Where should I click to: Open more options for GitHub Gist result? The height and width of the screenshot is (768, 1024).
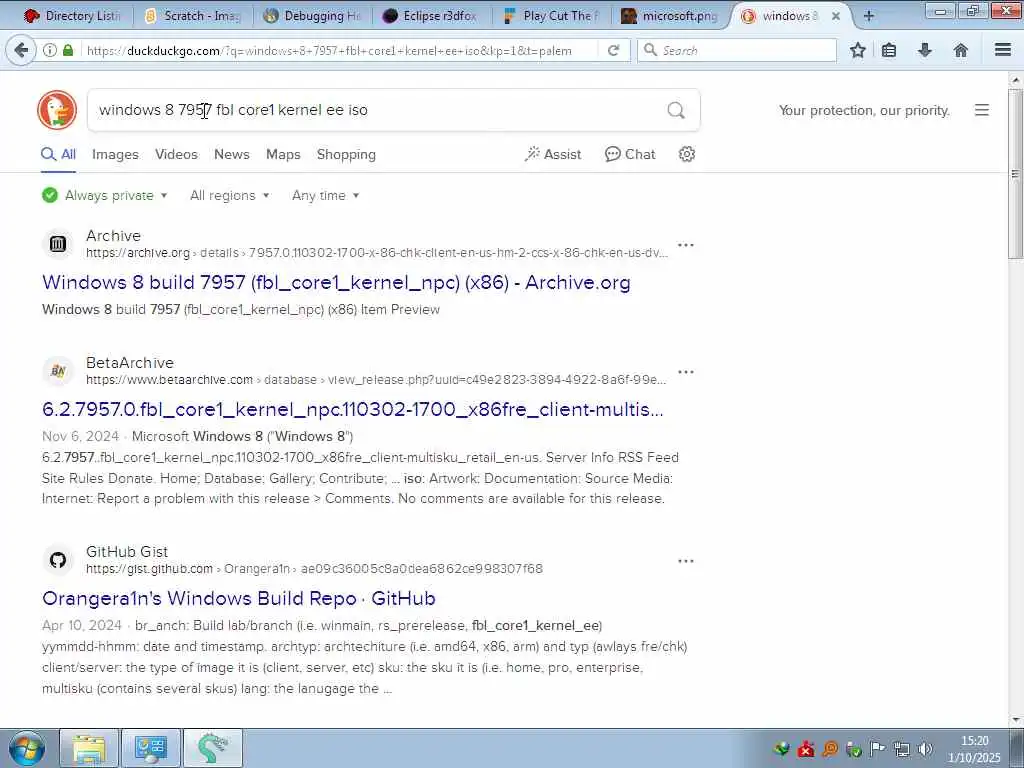coord(686,561)
